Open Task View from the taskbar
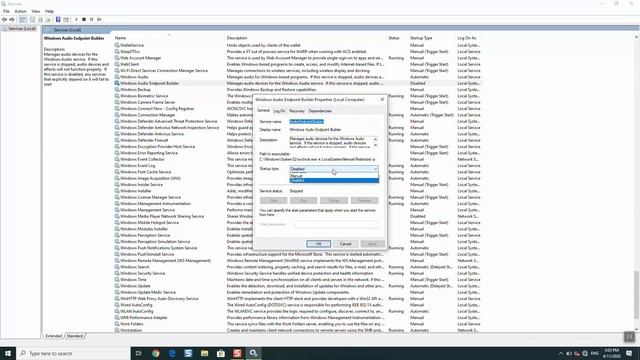Image resolution: width=640 pixels, height=360 pixels. point(139,353)
